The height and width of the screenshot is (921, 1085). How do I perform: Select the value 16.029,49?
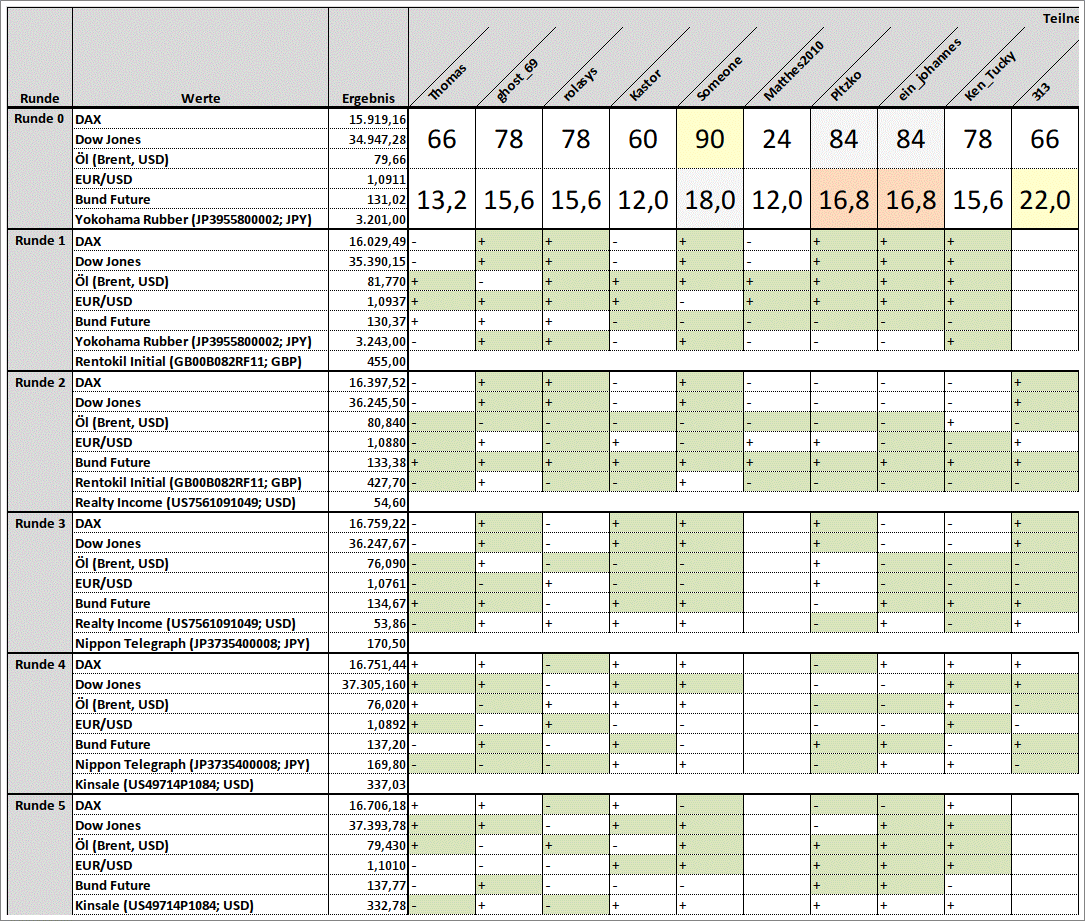pyautogui.click(x=377, y=241)
